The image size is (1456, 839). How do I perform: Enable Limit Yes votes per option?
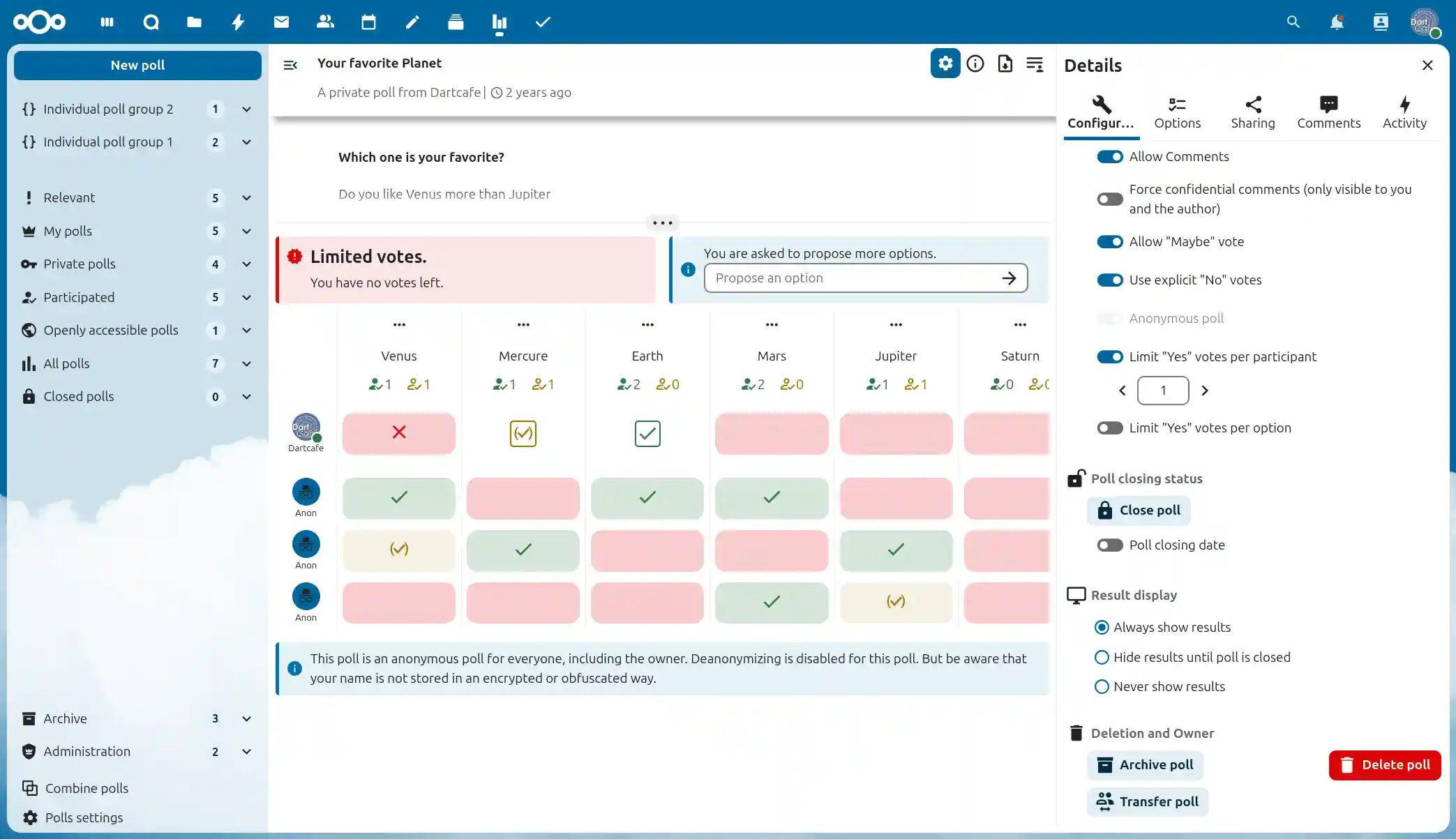point(1109,428)
